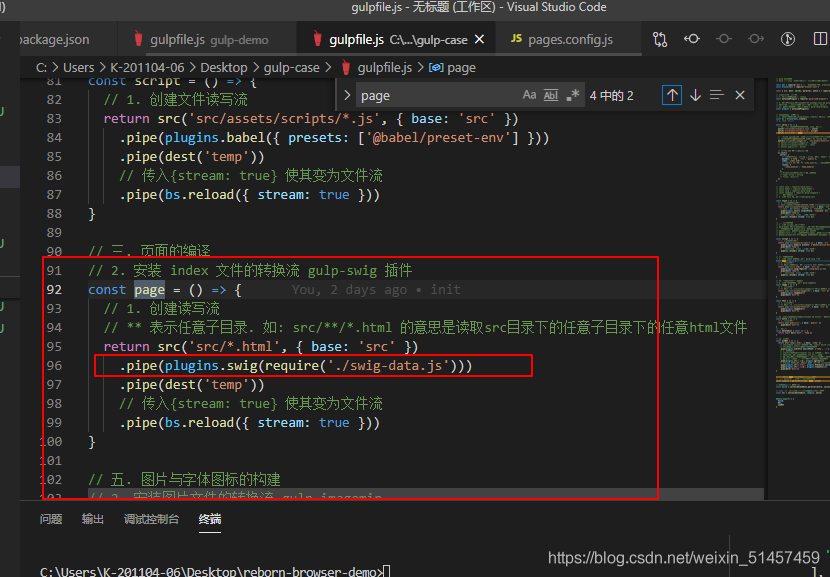Toggle Match Case in find widget
This screenshot has height=577, width=830.
529,95
